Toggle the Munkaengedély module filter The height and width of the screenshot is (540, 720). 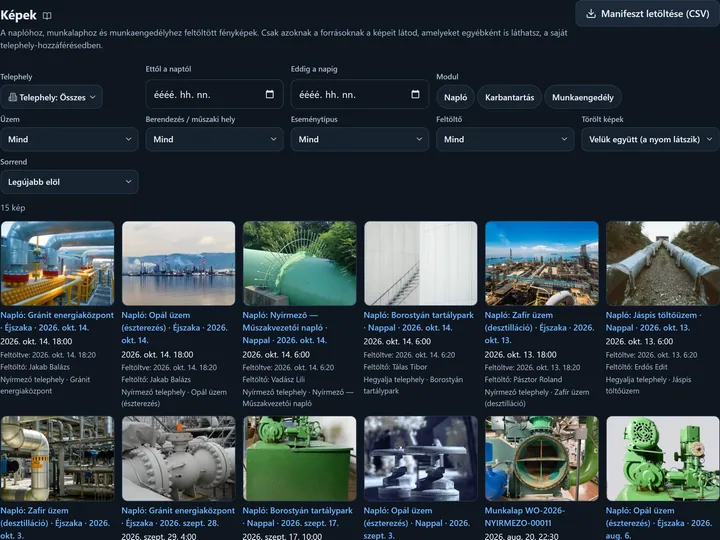[583, 97]
